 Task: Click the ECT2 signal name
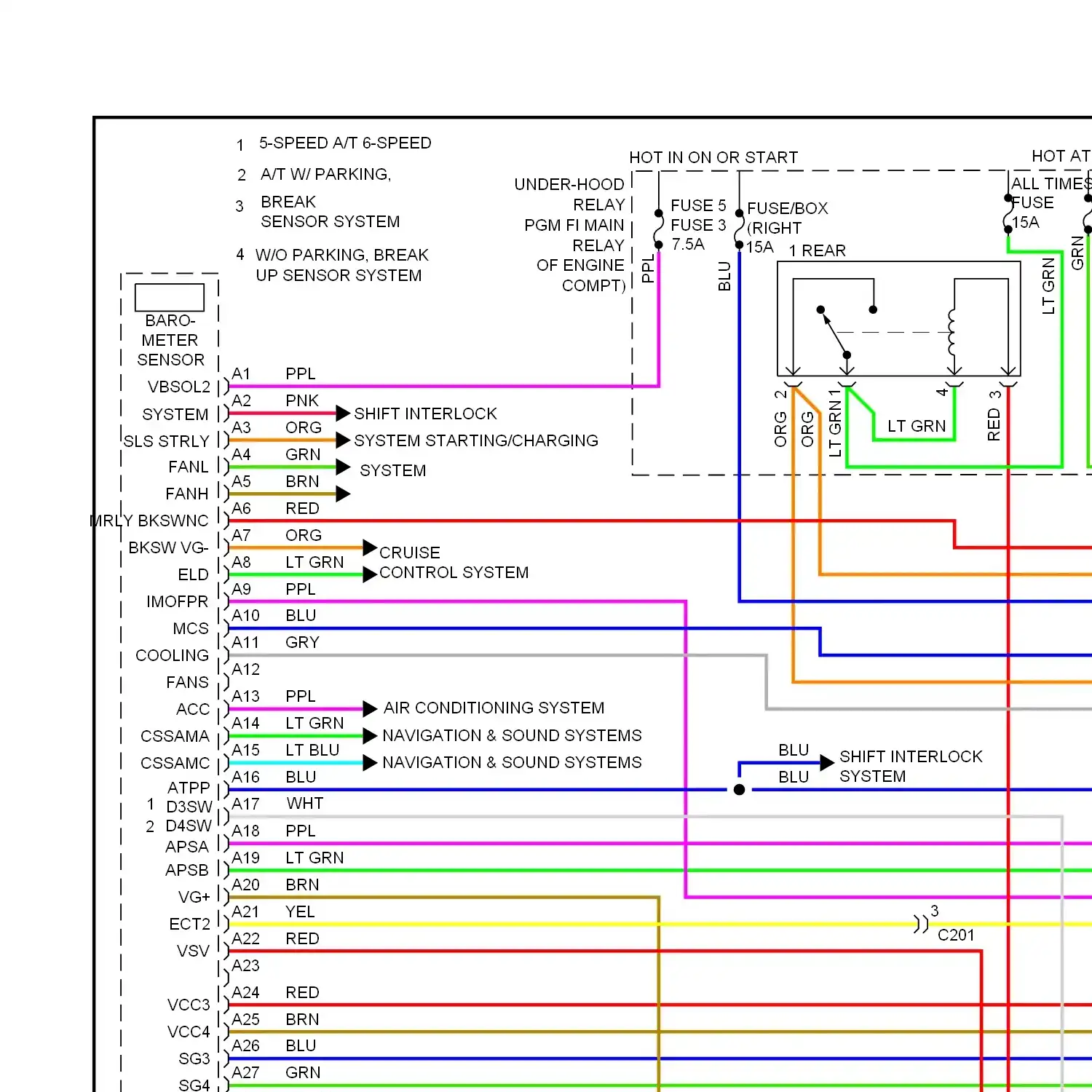(x=189, y=925)
